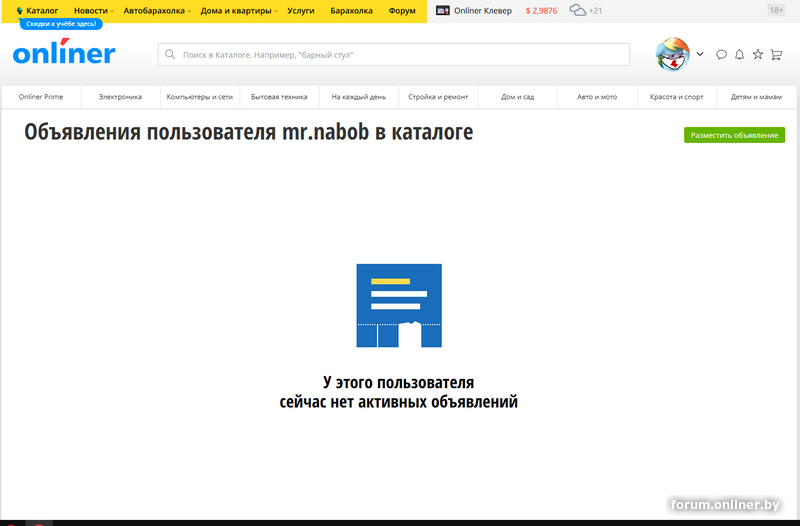This screenshot has width=800, height=526.
Task: Open the chat messages icon
Action: click(721, 54)
